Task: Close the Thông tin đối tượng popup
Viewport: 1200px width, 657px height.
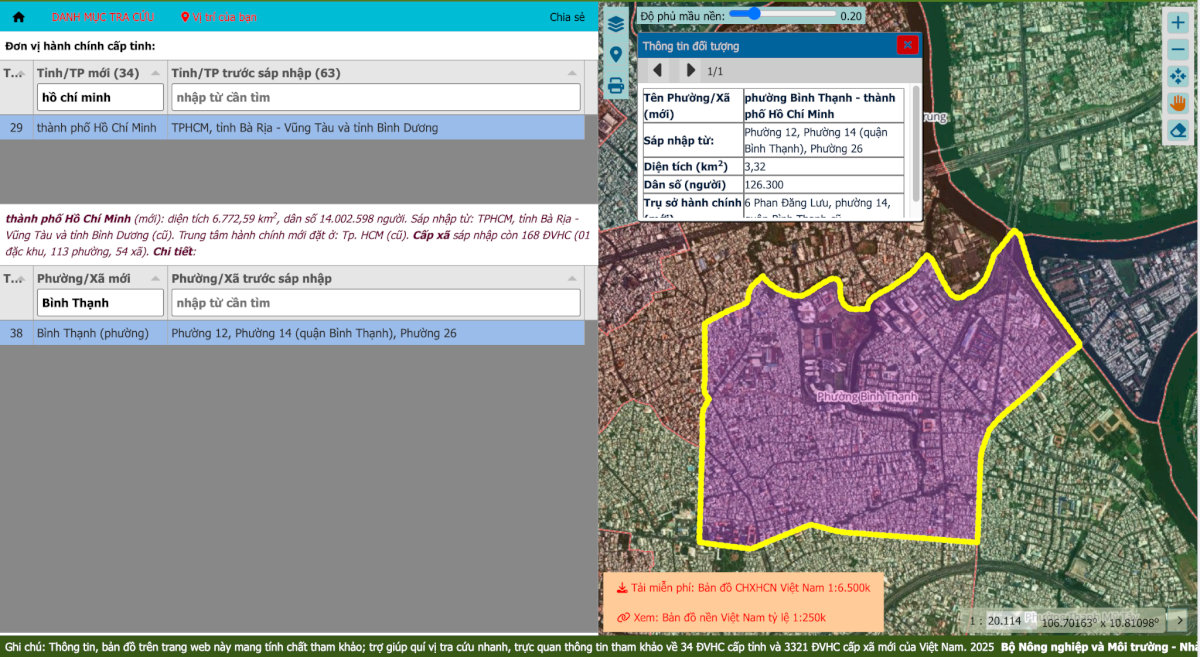Action: pos(907,45)
